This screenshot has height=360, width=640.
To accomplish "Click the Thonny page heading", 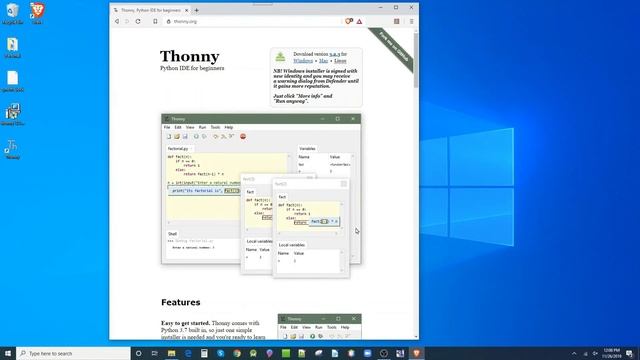I will 189,56.
